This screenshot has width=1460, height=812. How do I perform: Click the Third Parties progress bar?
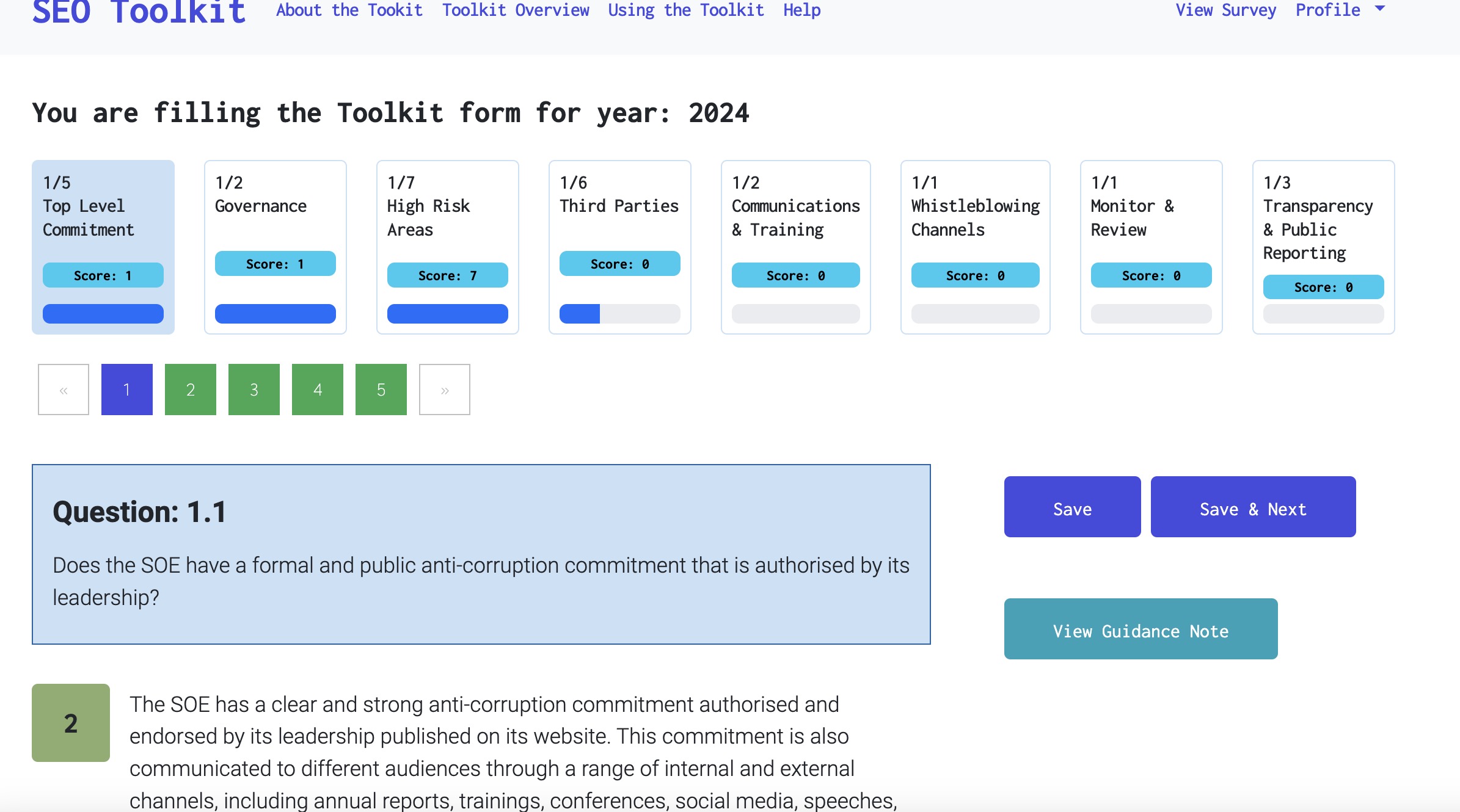[x=619, y=314]
